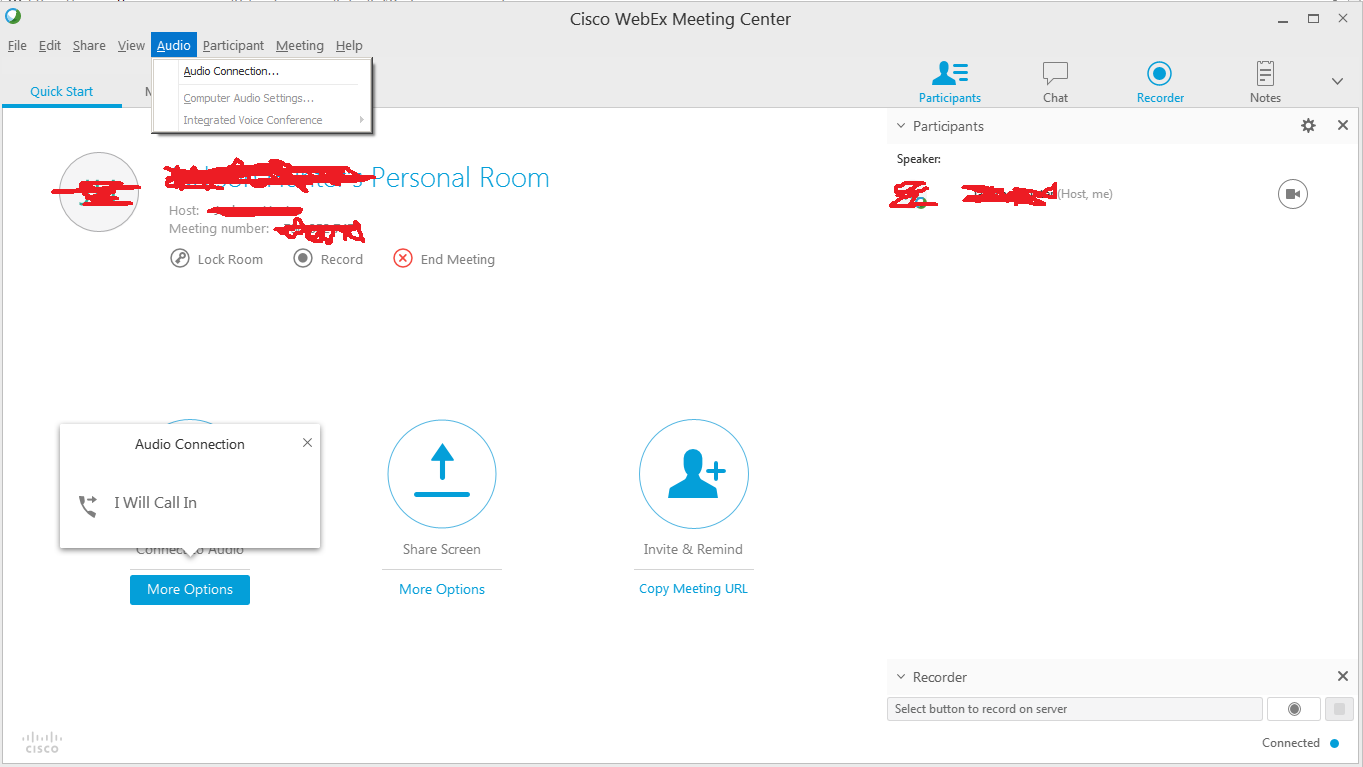Screen dimensions: 1363x767
Task: Expand more panel options chevron
Action: 1337,81
